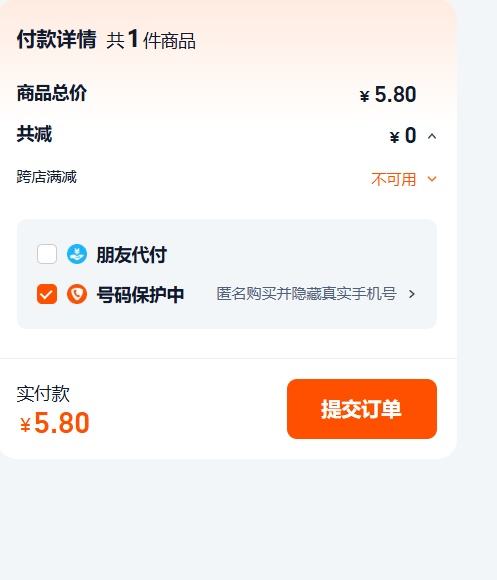497x580 pixels.
Task: Click the orange 号码保护 phone shield icon
Action: 77,294
